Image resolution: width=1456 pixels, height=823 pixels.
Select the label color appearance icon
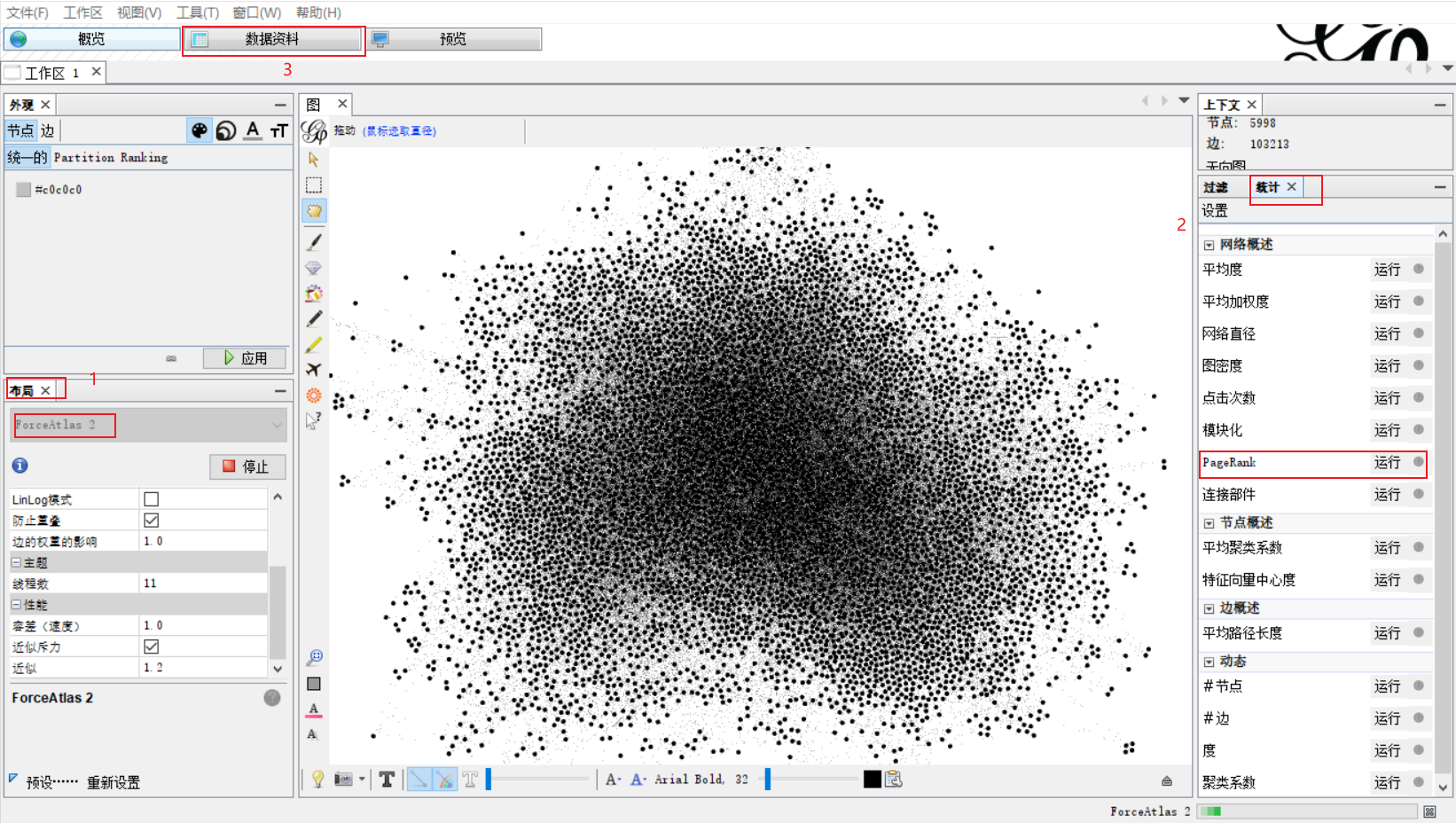[x=253, y=131]
